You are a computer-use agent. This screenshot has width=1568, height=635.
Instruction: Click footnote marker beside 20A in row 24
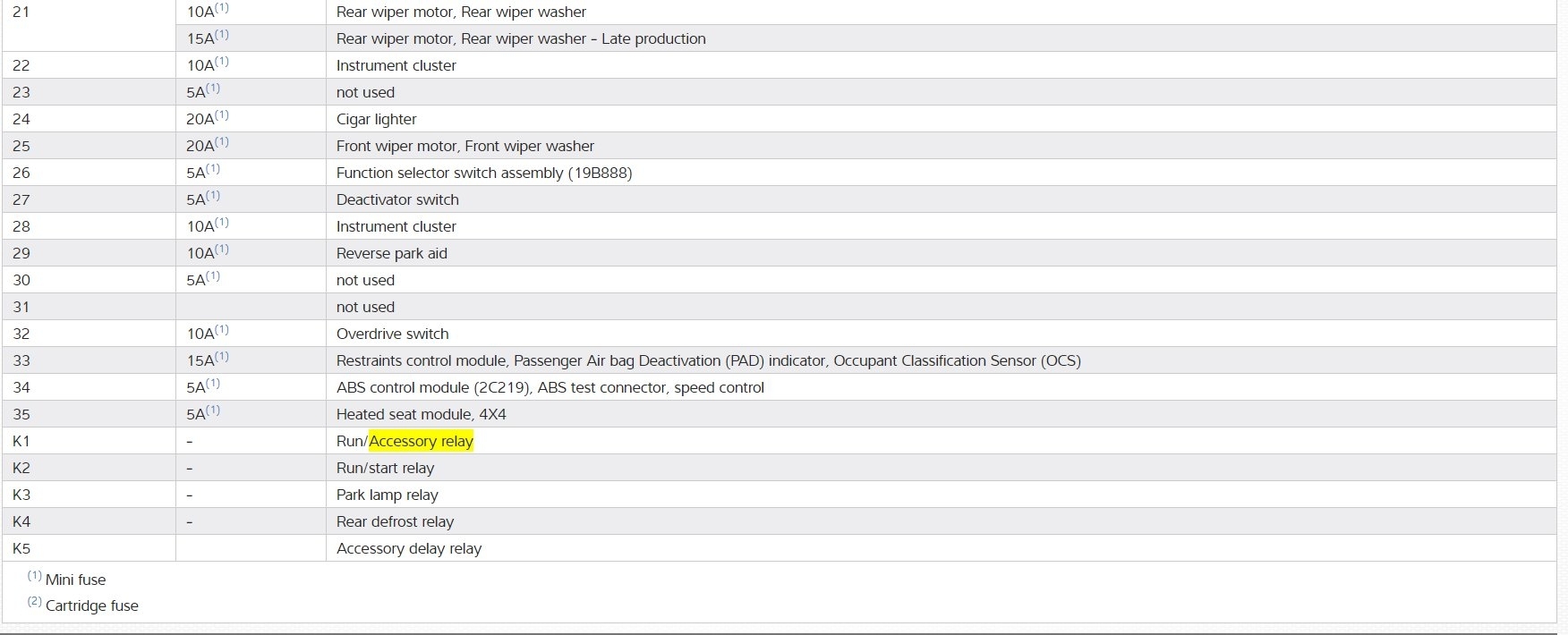coord(222,115)
